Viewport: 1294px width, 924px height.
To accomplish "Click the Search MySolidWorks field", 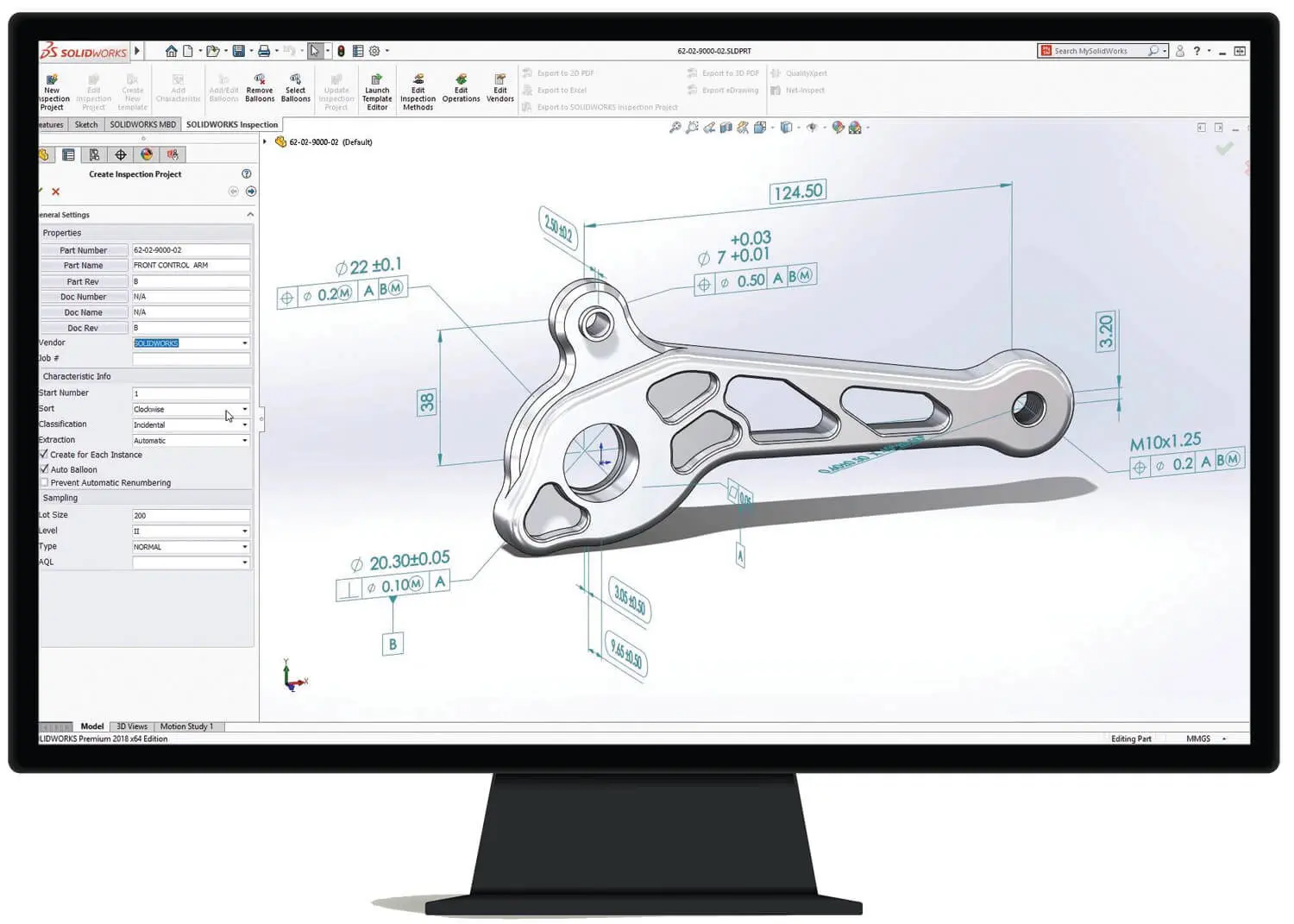I will pos(1102,51).
